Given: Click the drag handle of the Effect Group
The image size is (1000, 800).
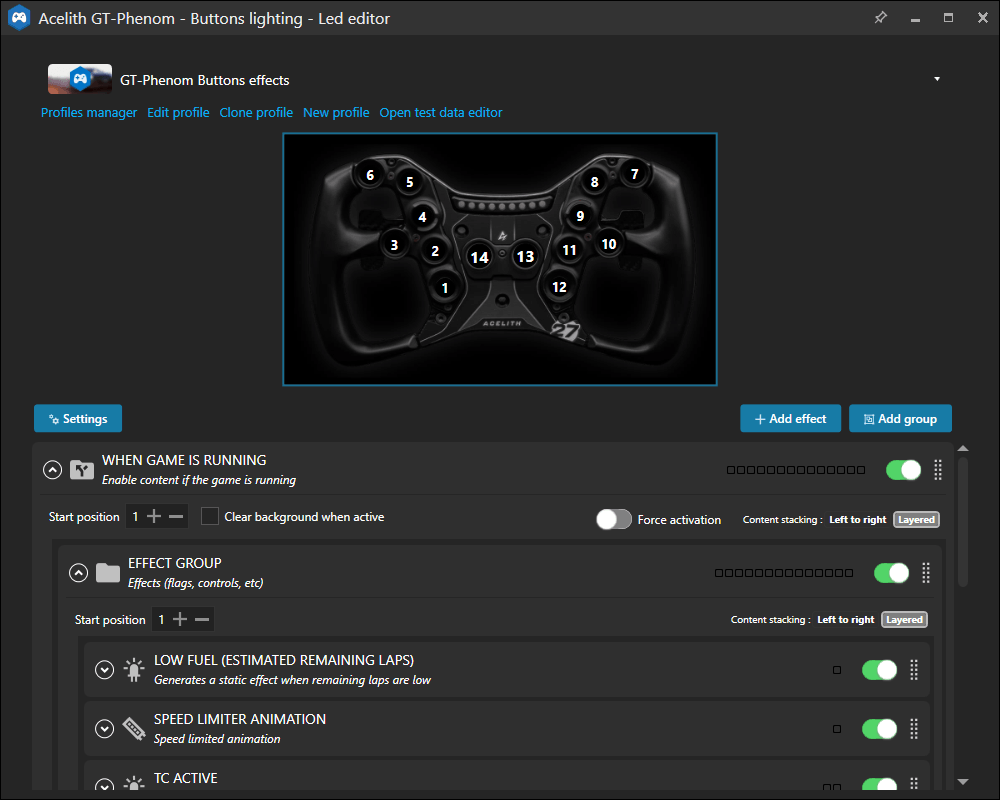Looking at the screenshot, I should (926, 573).
